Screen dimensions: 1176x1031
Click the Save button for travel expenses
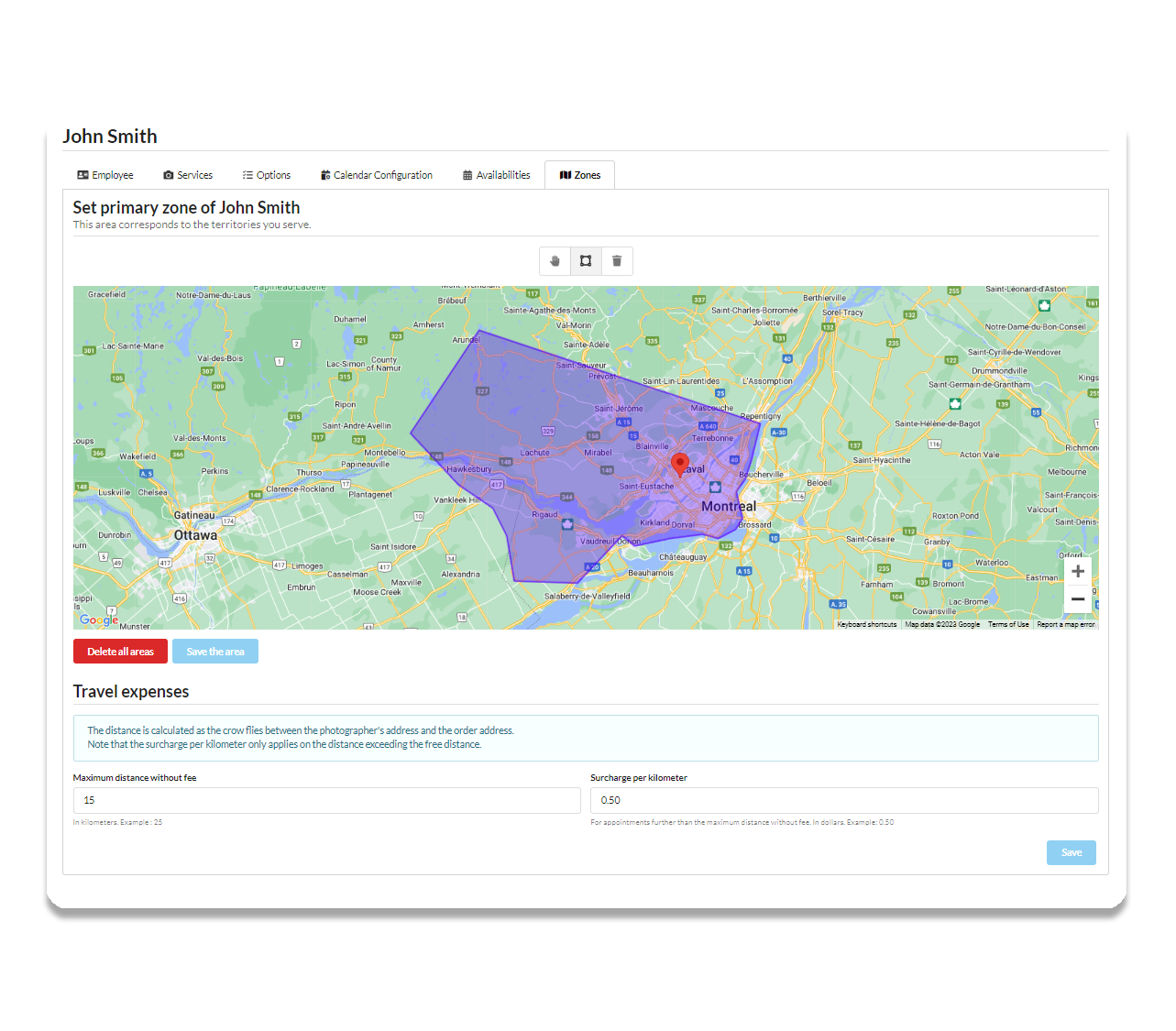tap(1072, 852)
